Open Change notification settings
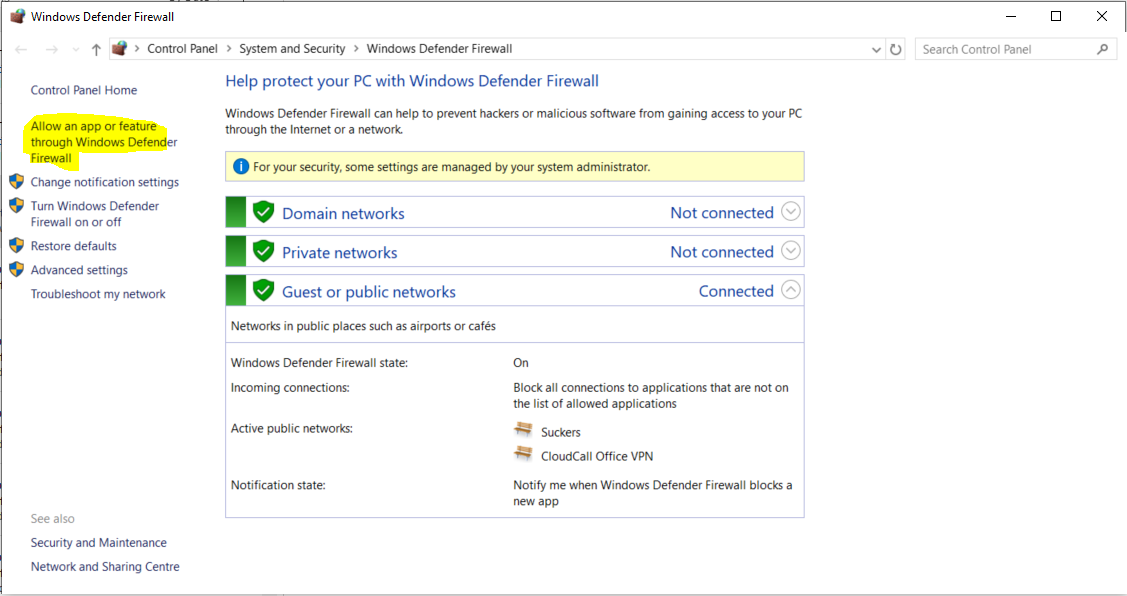The height and width of the screenshot is (596, 1127). [x=104, y=182]
